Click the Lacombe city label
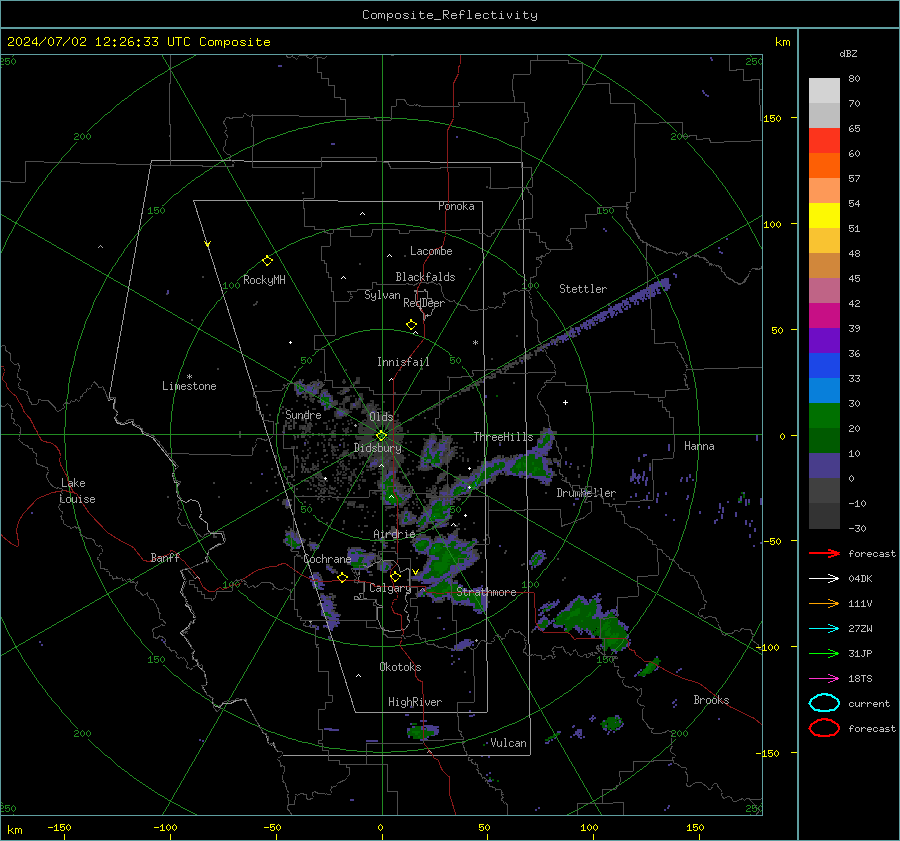 (431, 251)
